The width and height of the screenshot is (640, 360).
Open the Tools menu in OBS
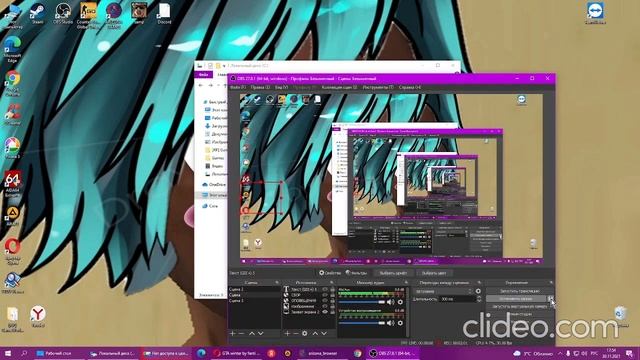point(378,87)
